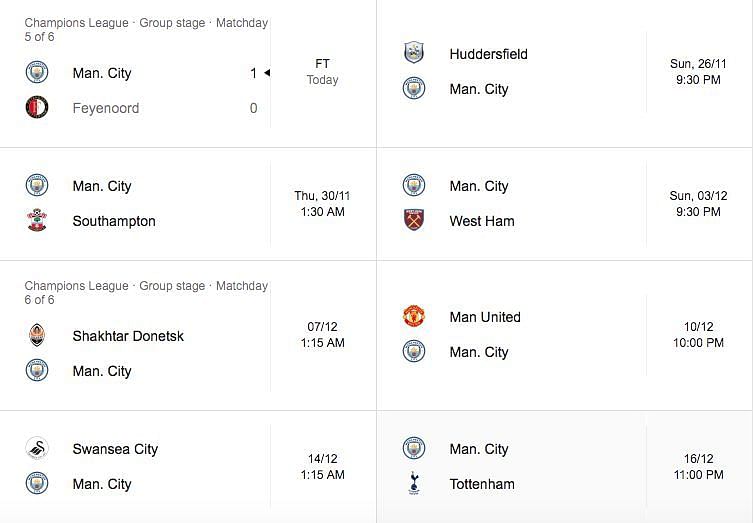Select the Shakhtar Donetsk team name
The image size is (753, 523).
(128, 336)
